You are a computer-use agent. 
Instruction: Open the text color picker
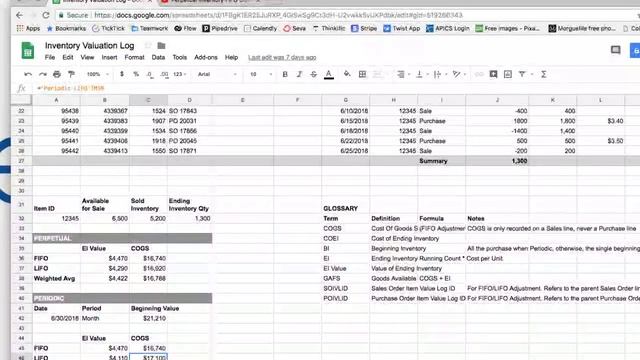(329, 75)
